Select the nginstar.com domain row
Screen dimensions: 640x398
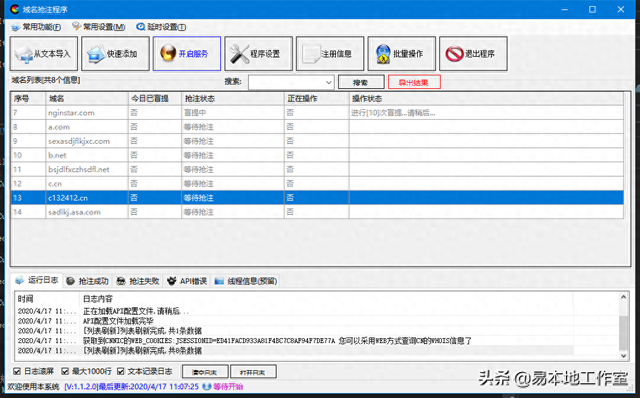[317, 113]
